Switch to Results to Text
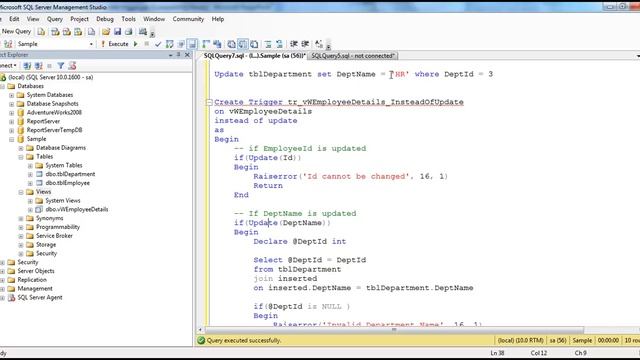This screenshot has width=640, height=360. (x=231, y=44)
